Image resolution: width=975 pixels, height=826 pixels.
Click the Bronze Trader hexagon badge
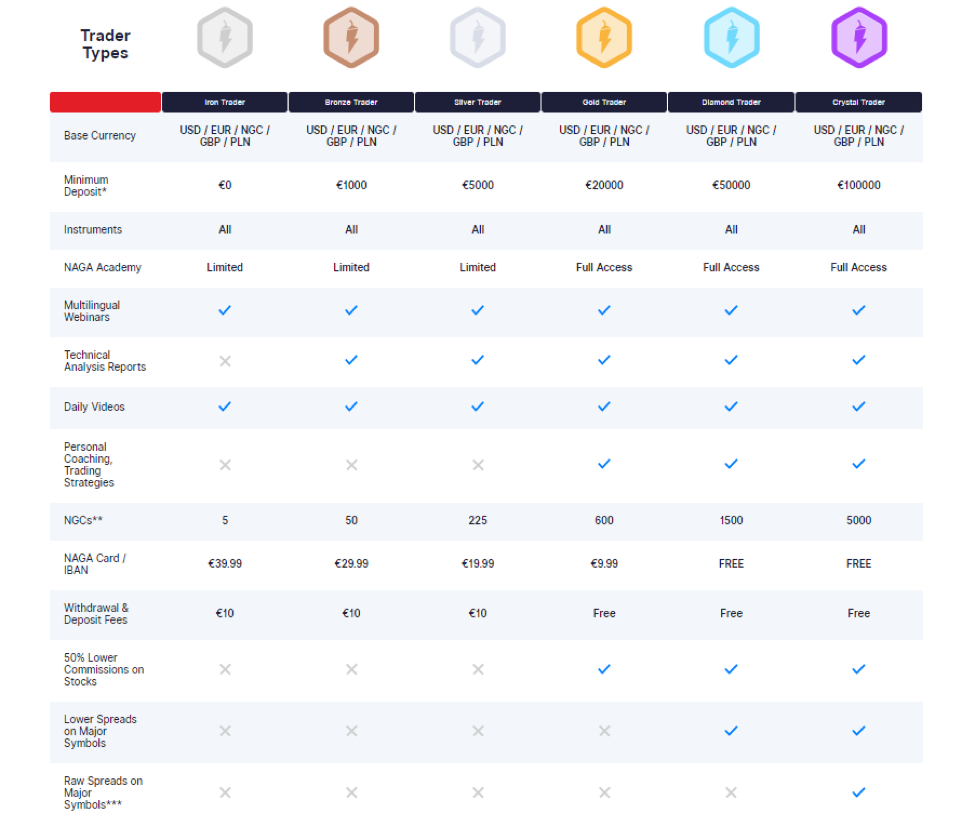click(351, 37)
